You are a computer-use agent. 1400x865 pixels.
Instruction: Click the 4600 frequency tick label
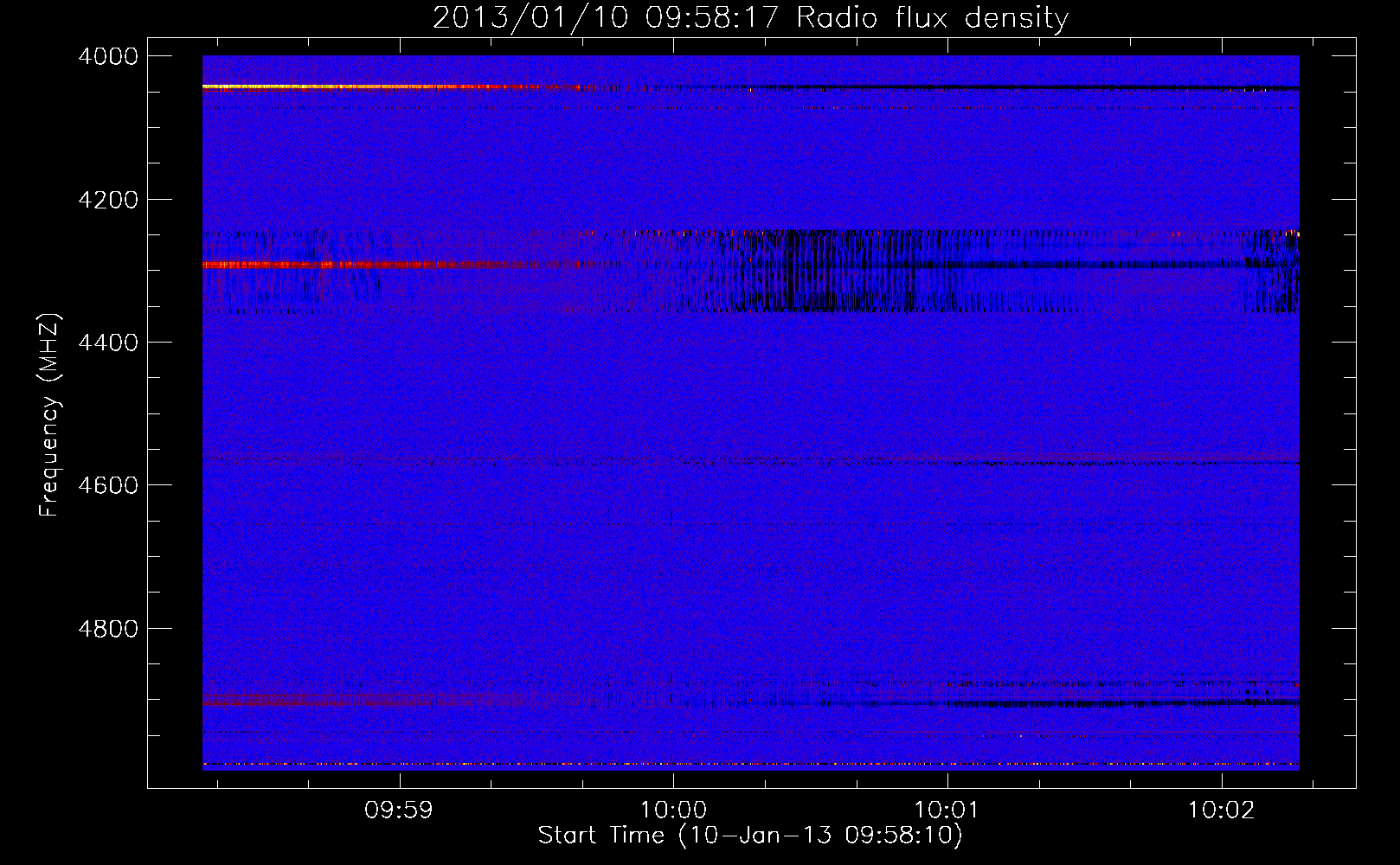108,485
